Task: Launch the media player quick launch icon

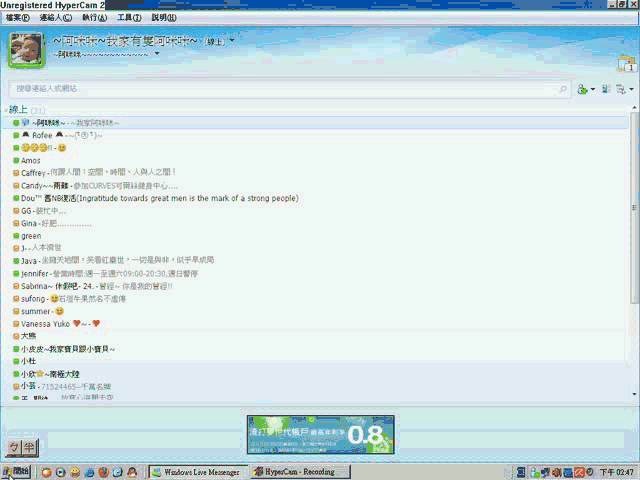Action: pos(60,472)
